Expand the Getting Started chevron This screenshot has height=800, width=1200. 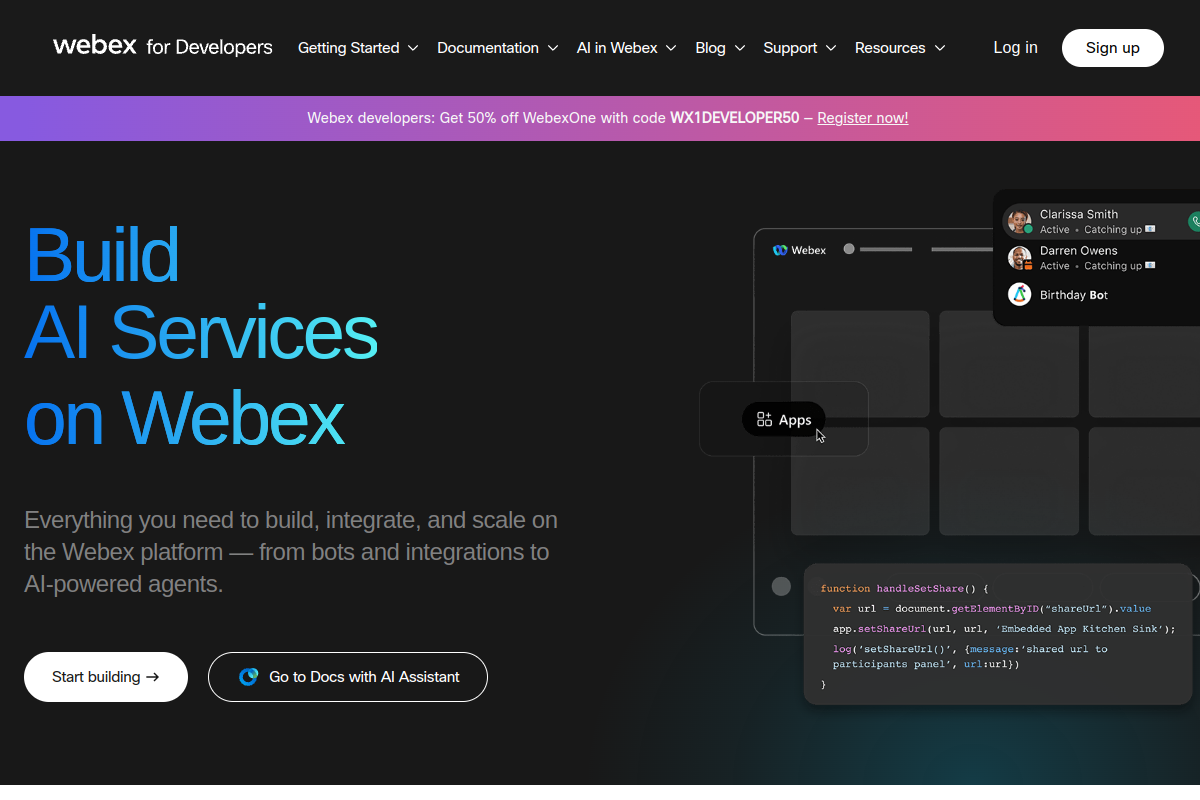[413, 48]
